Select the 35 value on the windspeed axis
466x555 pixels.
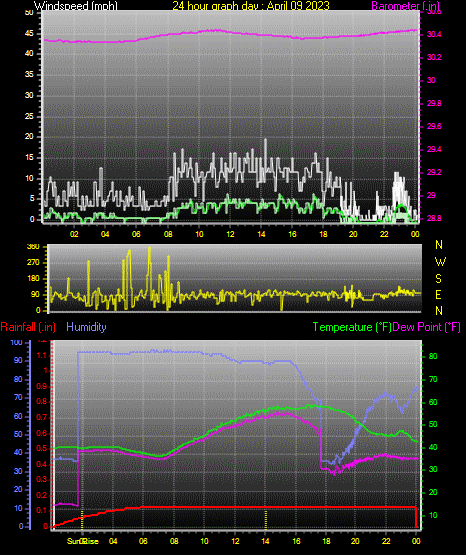coord(29,74)
